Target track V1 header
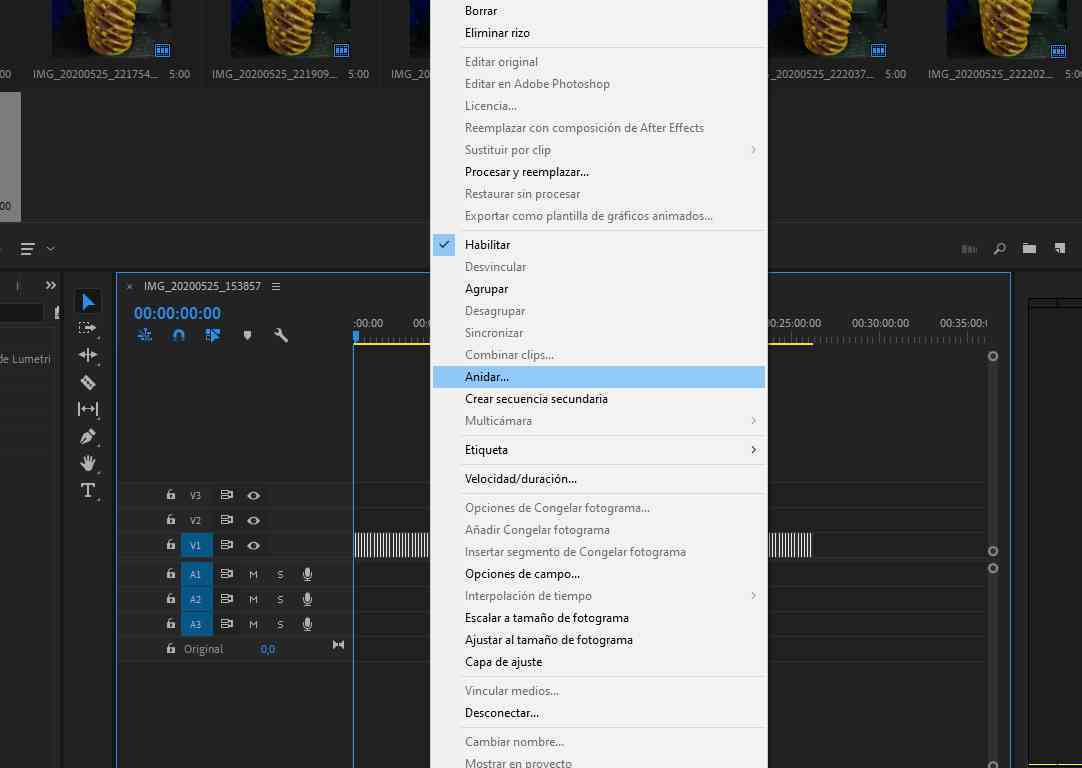This screenshot has height=768, width=1082. click(x=196, y=545)
